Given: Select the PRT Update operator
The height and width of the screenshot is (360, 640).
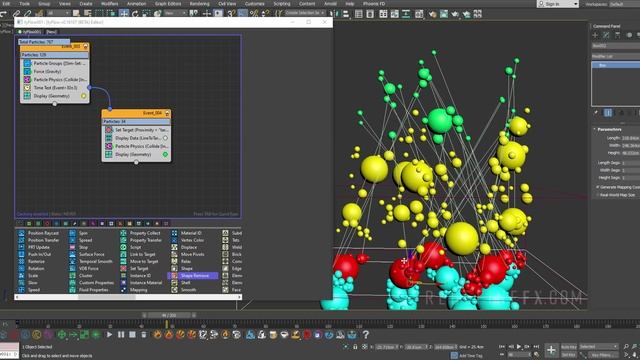Looking at the screenshot, I should tap(34, 247).
